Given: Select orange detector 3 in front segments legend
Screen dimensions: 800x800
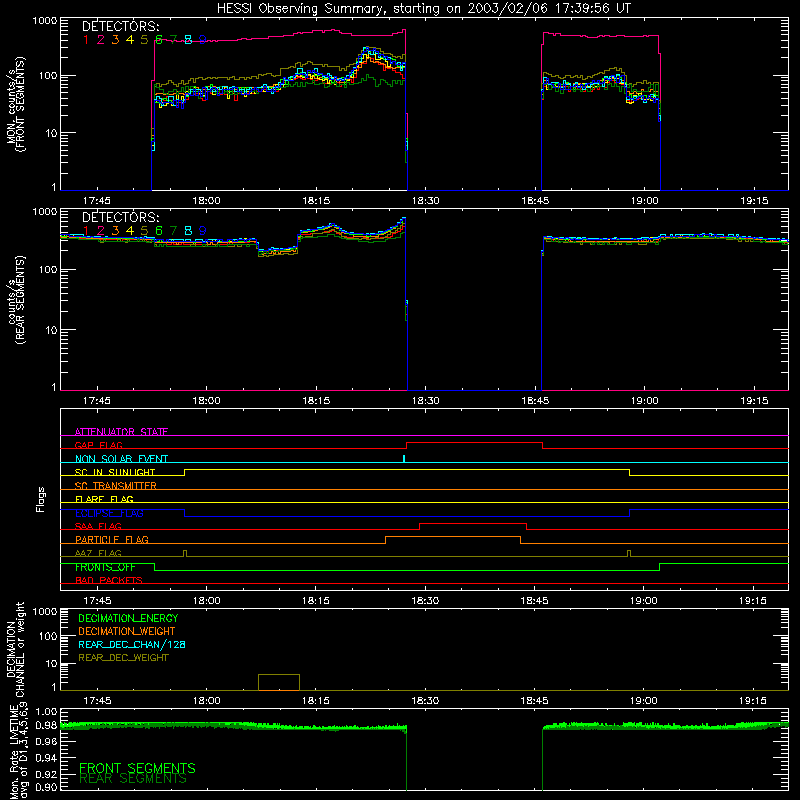Looking at the screenshot, I should [115, 40].
